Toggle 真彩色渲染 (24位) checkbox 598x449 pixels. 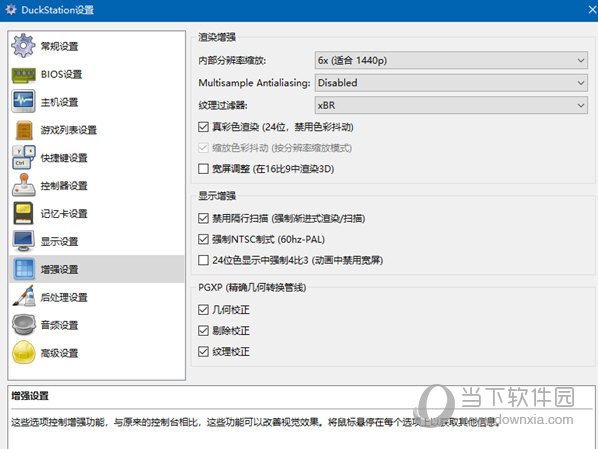click(x=203, y=127)
